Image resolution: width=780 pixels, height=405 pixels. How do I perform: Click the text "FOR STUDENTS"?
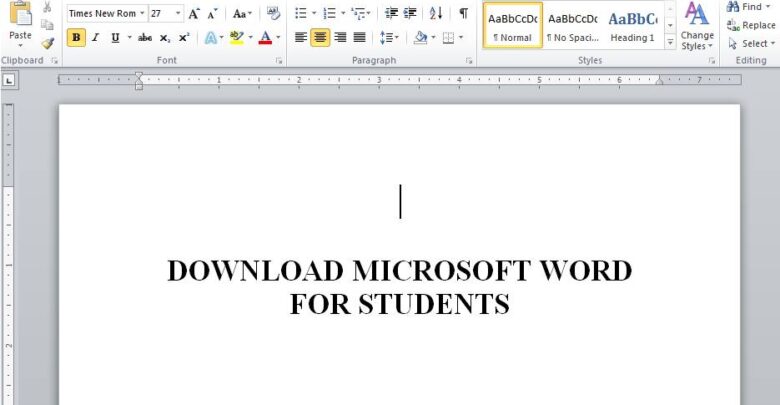pos(399,304)
